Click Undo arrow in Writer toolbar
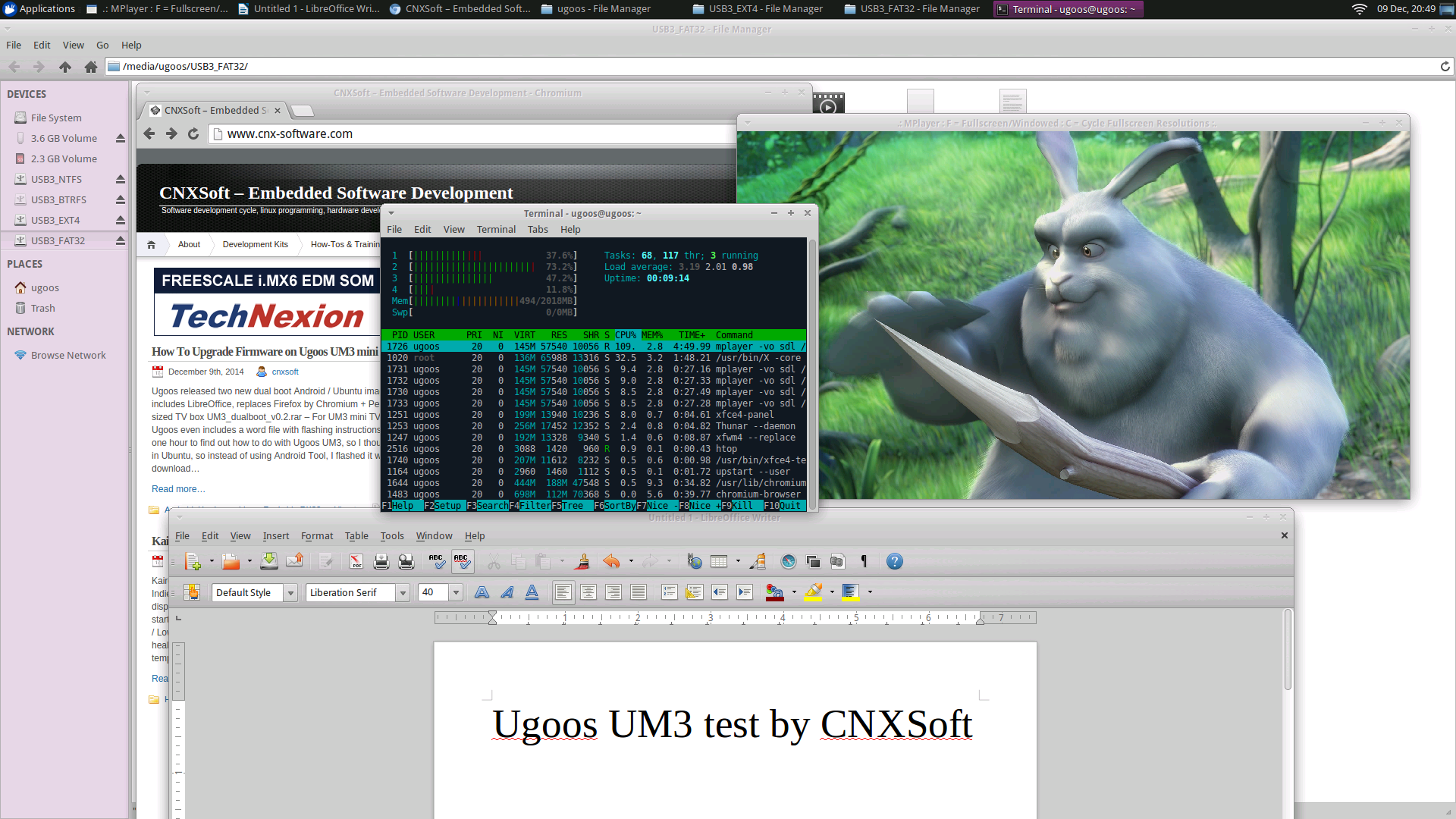 pos(611,562)
